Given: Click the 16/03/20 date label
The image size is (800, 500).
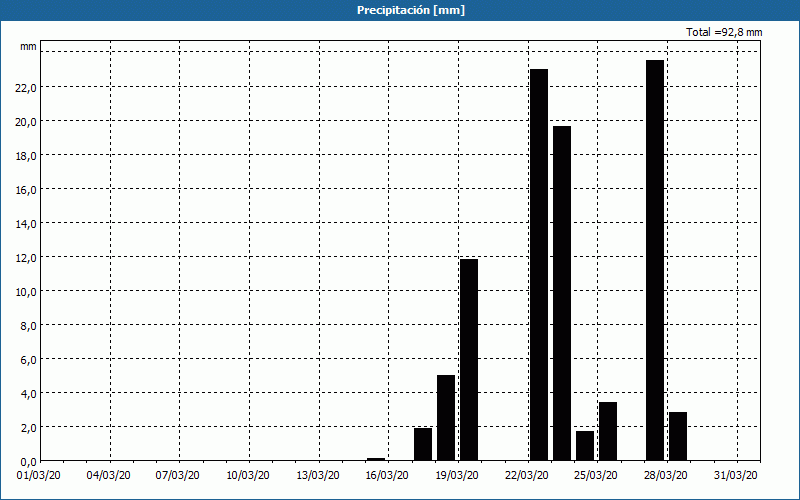Looking at the screenshot, I should pyautogui.click(x=387, y=476).
